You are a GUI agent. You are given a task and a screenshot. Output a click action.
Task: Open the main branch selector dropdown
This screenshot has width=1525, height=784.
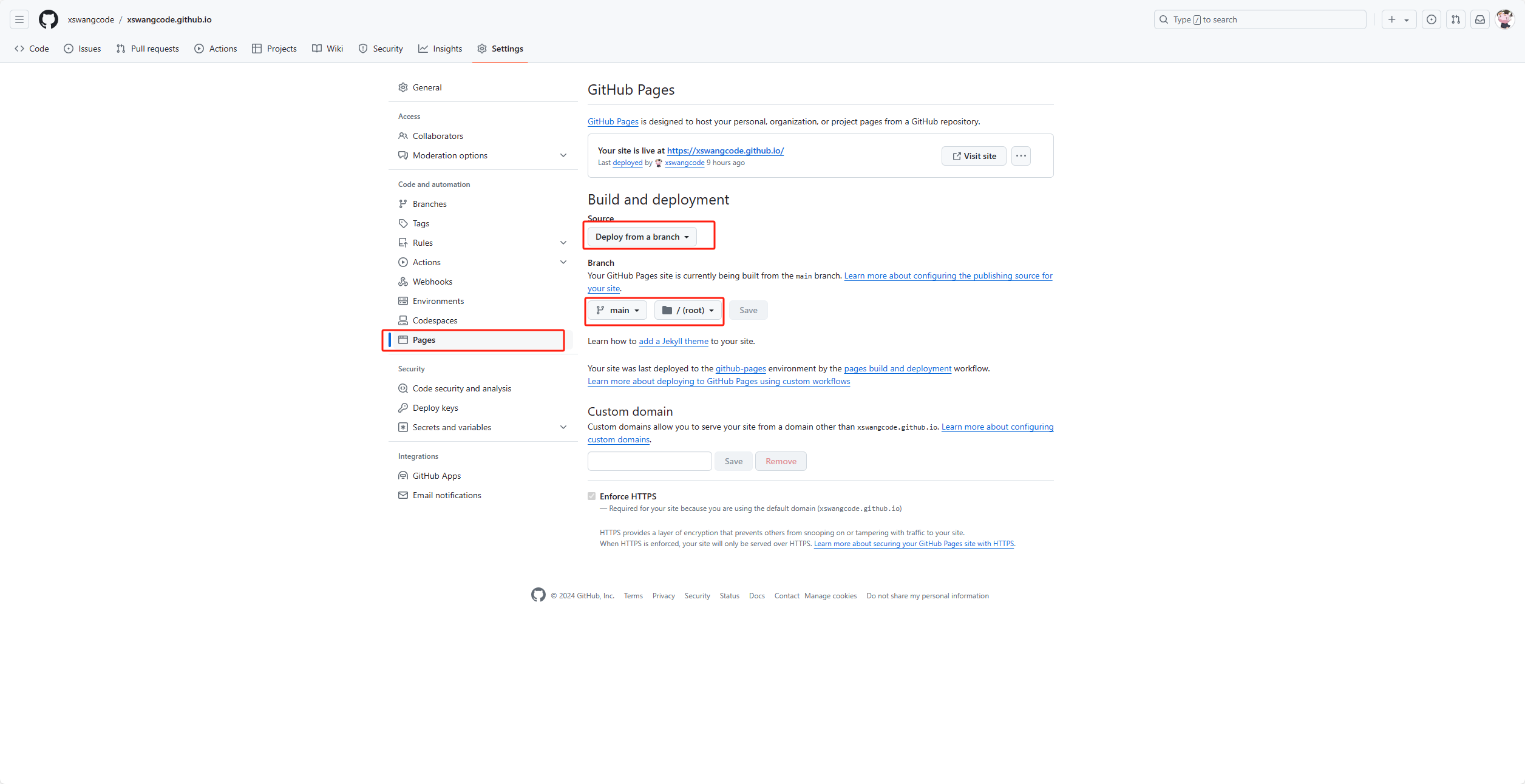617,310
